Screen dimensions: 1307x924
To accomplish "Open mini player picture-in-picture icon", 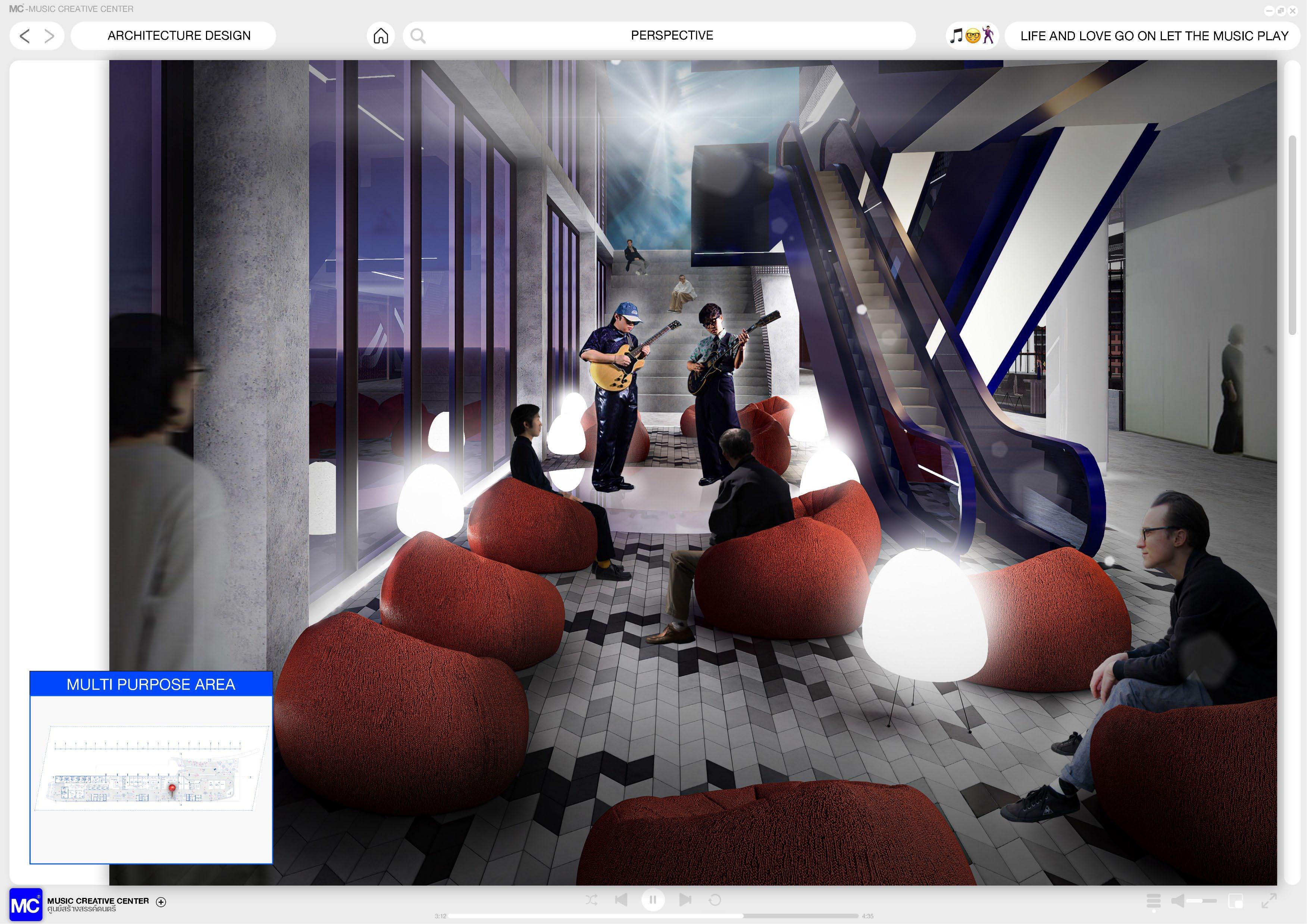I will [1235, 900].
